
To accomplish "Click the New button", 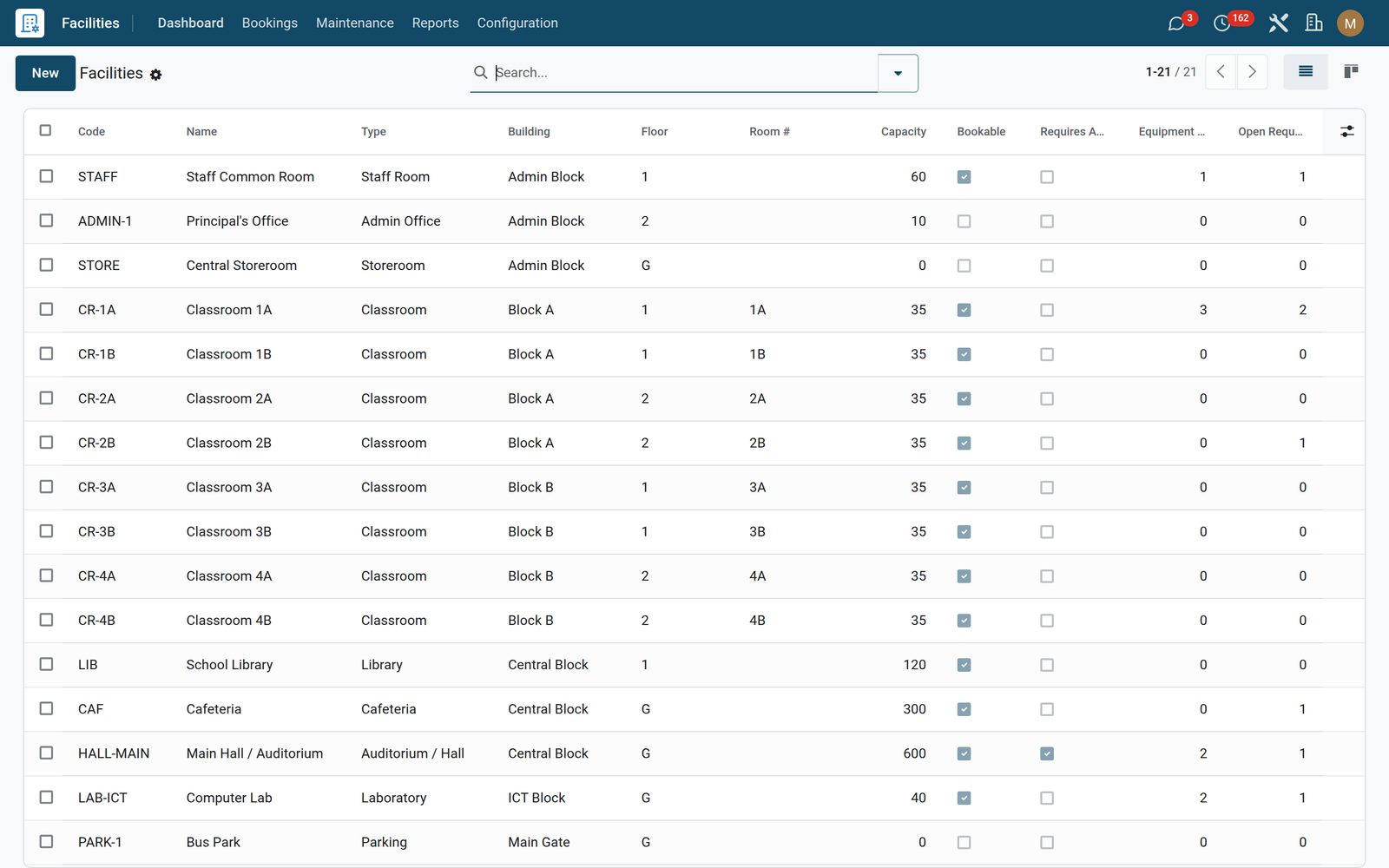I will pyautogui.click(x=45, y=73).
